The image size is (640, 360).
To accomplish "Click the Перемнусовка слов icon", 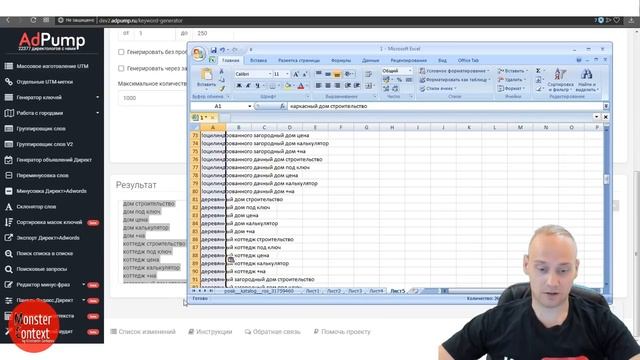I will coord(9,176).
